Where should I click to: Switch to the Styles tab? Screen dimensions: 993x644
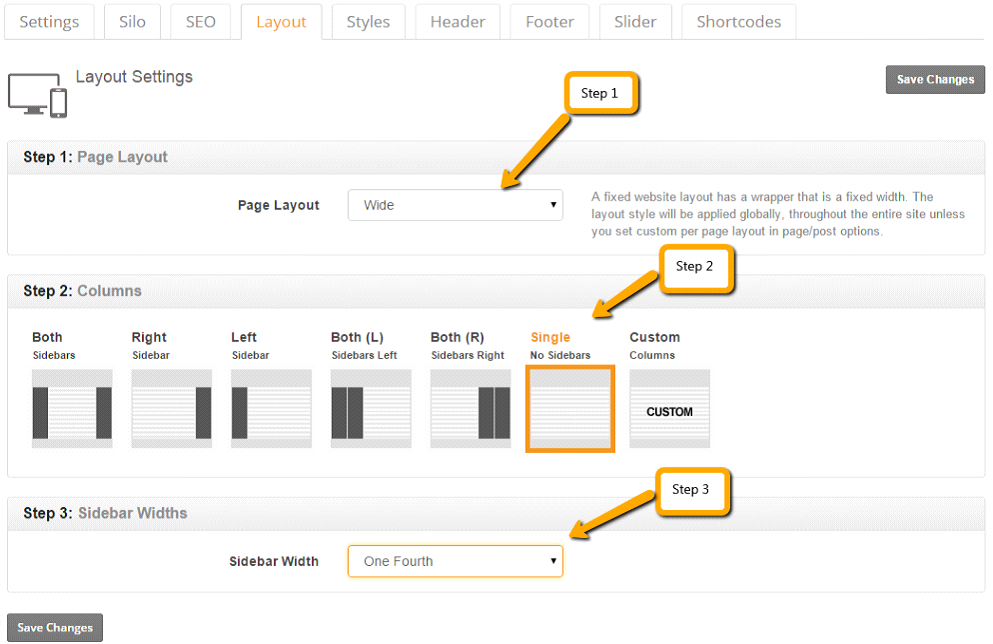pos(368,22)
